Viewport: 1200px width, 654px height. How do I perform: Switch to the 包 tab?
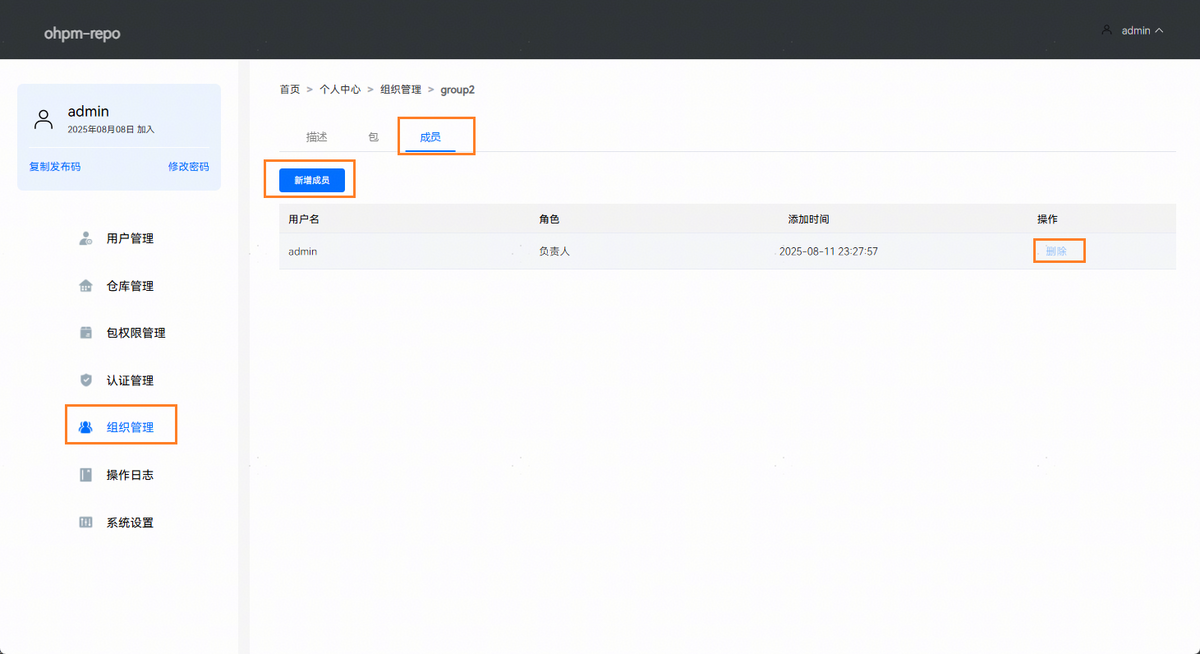pos(373,137)
